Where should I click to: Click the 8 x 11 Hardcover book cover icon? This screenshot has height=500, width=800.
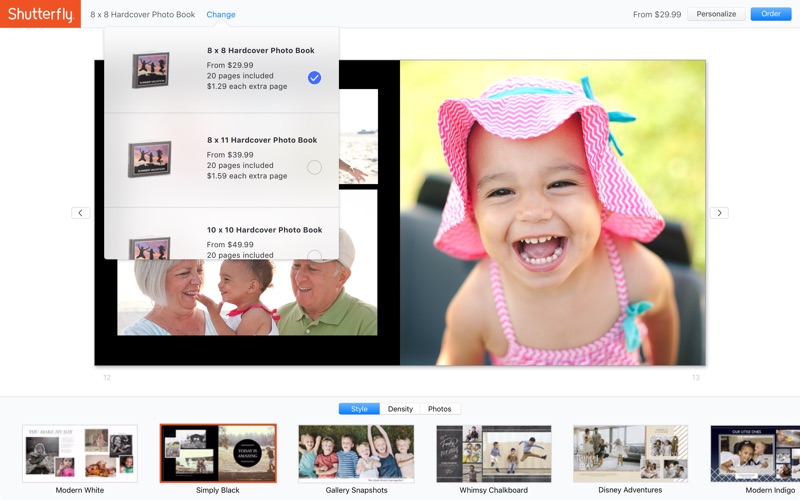tap(150, 159)
